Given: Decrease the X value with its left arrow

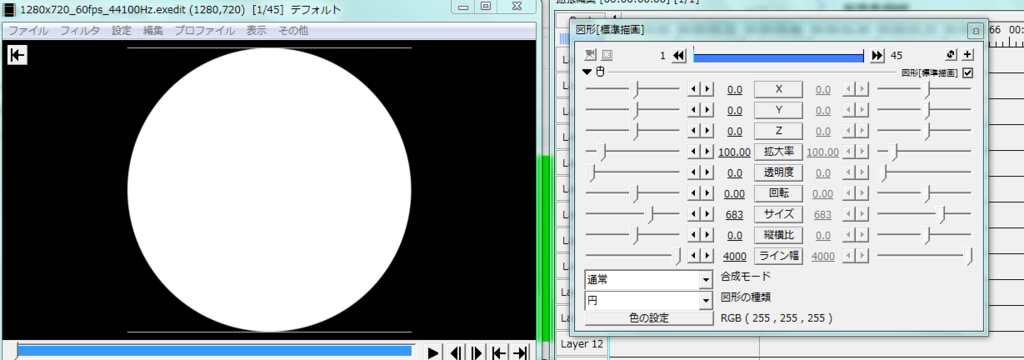Looking at the screenshot, I should click(694, 90).
